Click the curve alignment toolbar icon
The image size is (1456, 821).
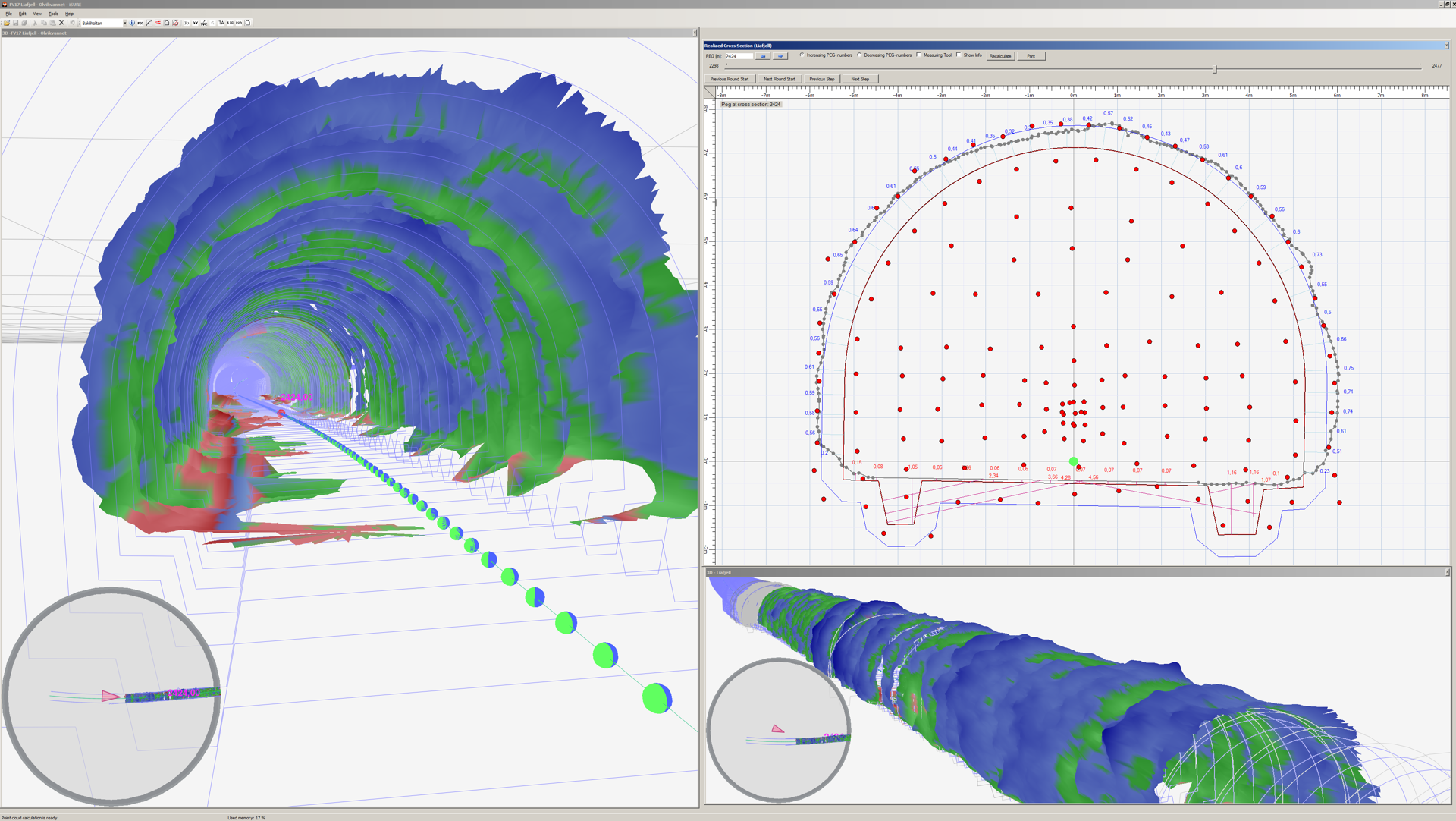click(x=149, y=23)
